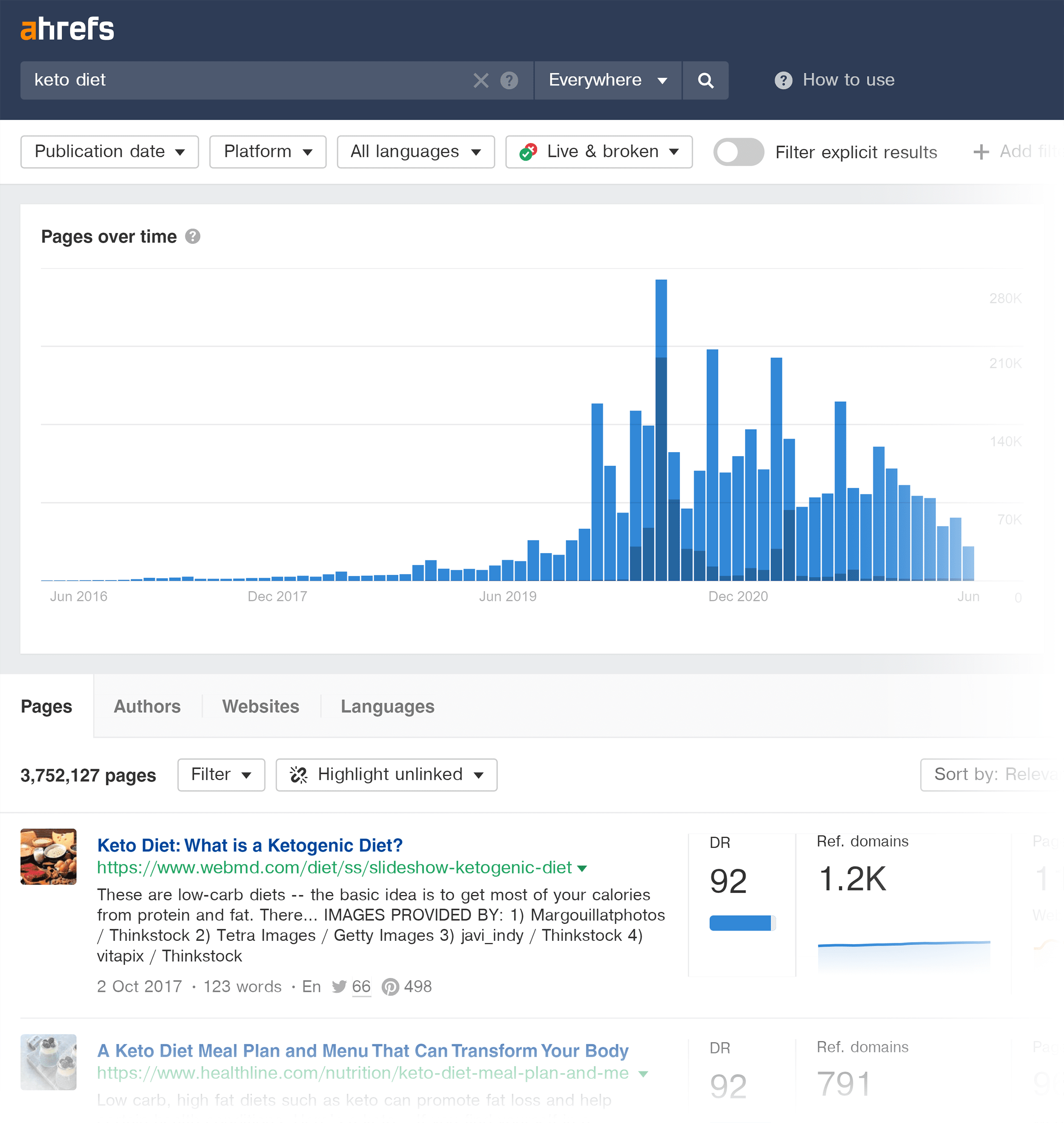Image resolution: width=1064 pixels, height=1123 pixels.
Task: Click 3,752,127 pages count text
Action: tap(88, 775)
